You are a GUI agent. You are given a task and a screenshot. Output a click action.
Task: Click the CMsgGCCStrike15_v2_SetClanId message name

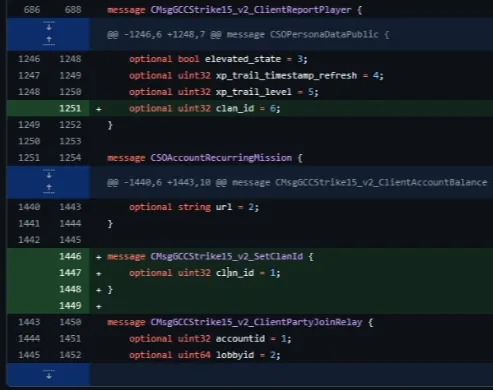click(227, 256)
